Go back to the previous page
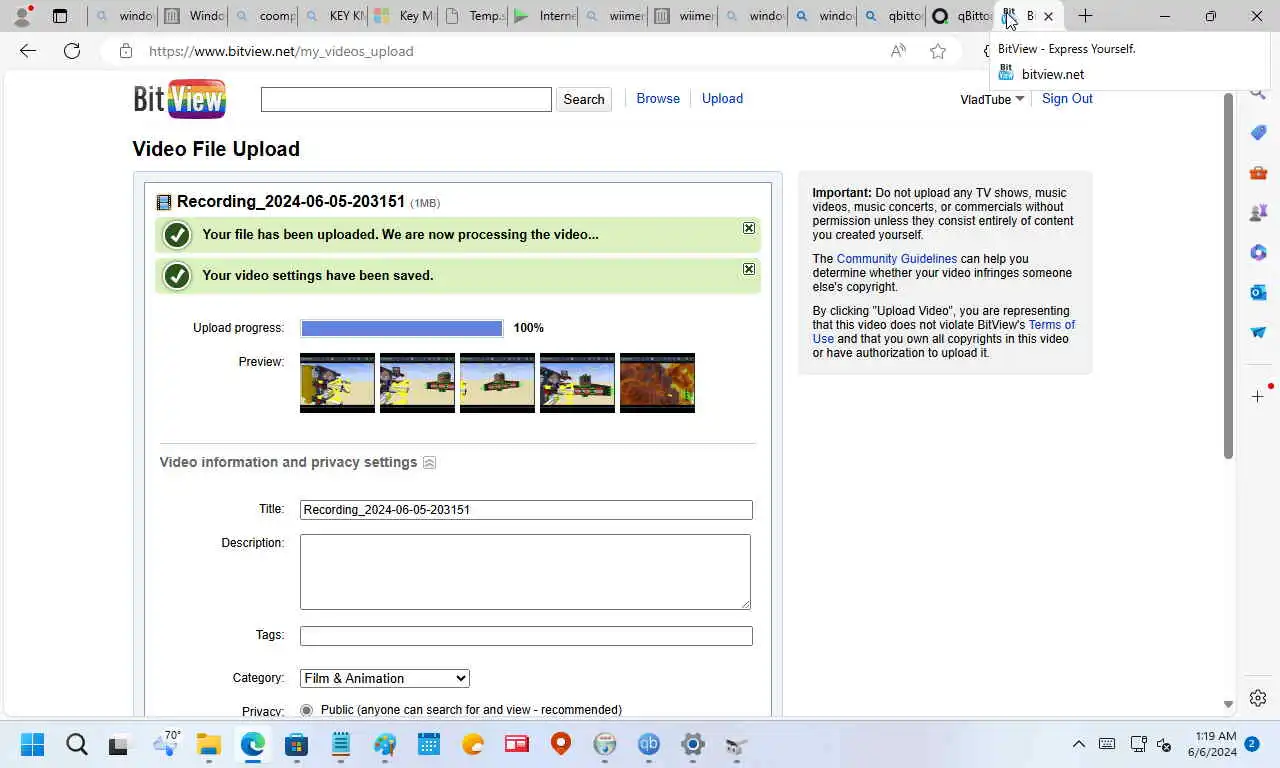The height and width of the screenshot is (768, 1280). click(x=27, y=51)
